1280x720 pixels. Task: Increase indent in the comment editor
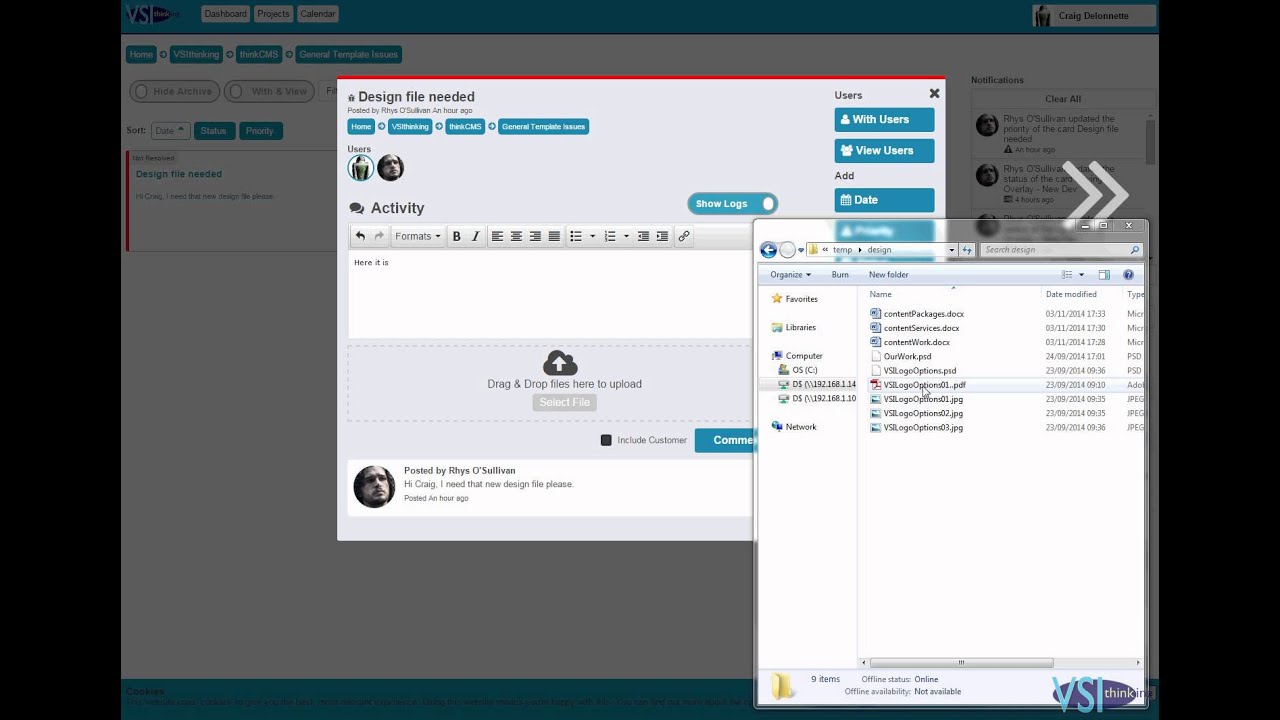coord(662,236)
